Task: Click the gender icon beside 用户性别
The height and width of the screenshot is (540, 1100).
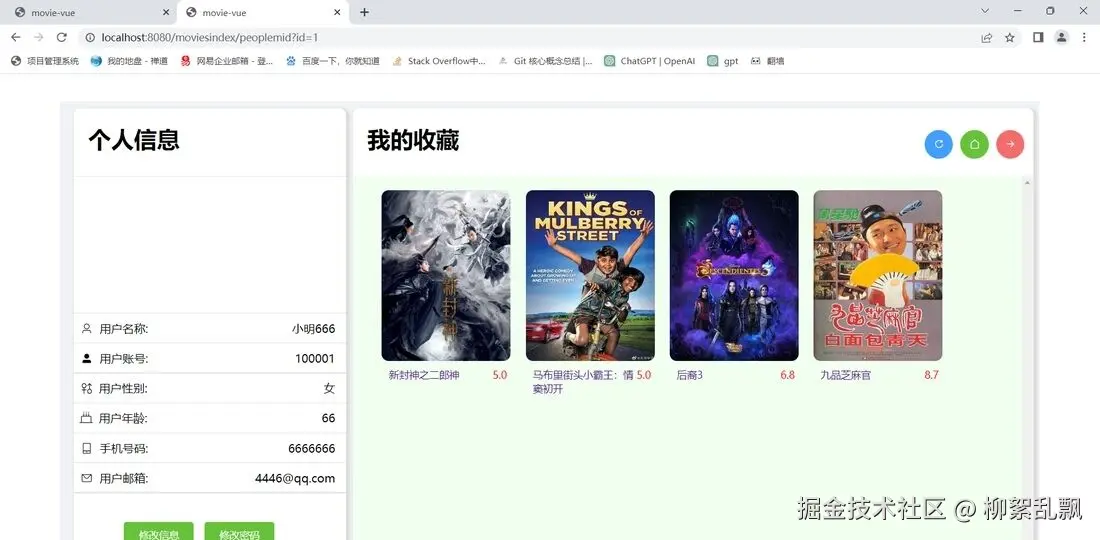Action: pos(87,389)
